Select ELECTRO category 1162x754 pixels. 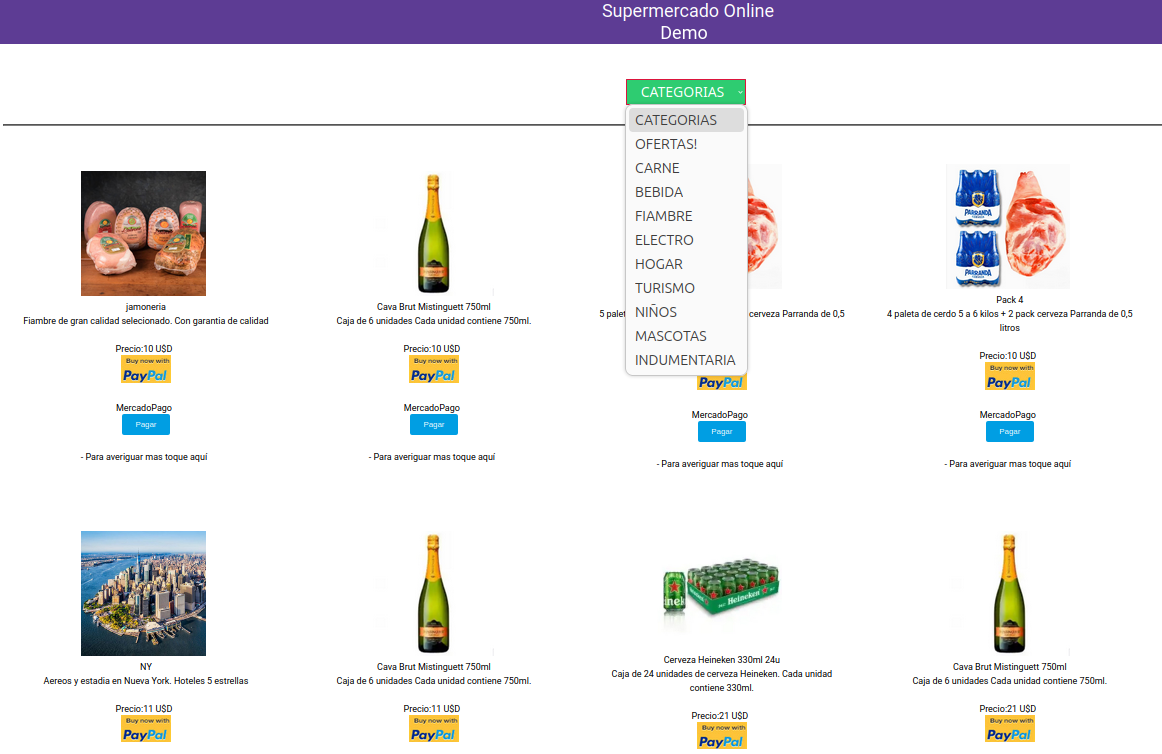686,240
